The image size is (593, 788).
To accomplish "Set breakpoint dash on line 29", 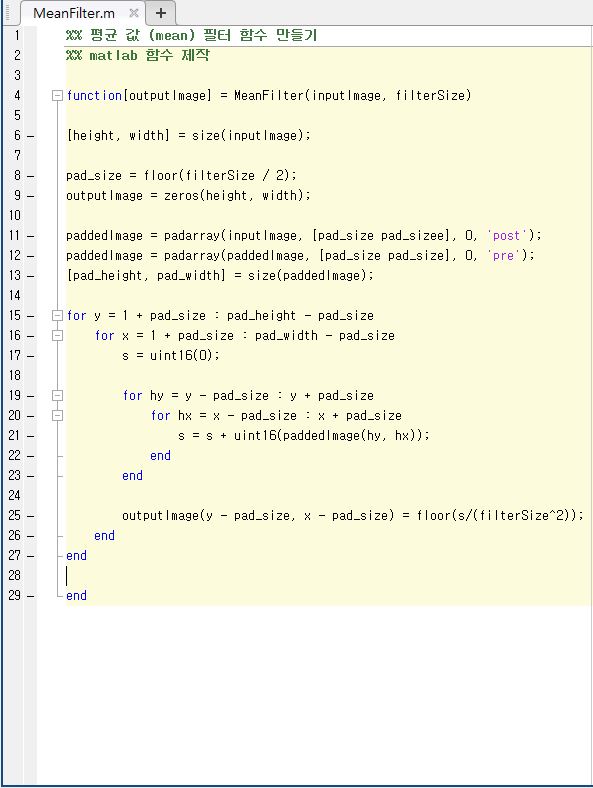I will (31, 596).
